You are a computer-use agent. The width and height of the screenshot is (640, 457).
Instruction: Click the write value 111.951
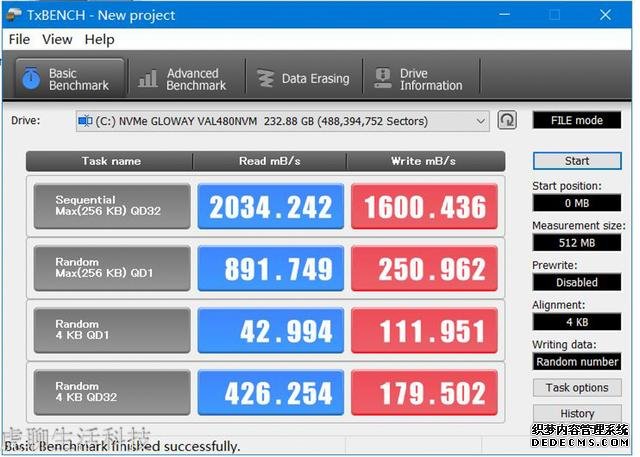(x=424, y=330)
